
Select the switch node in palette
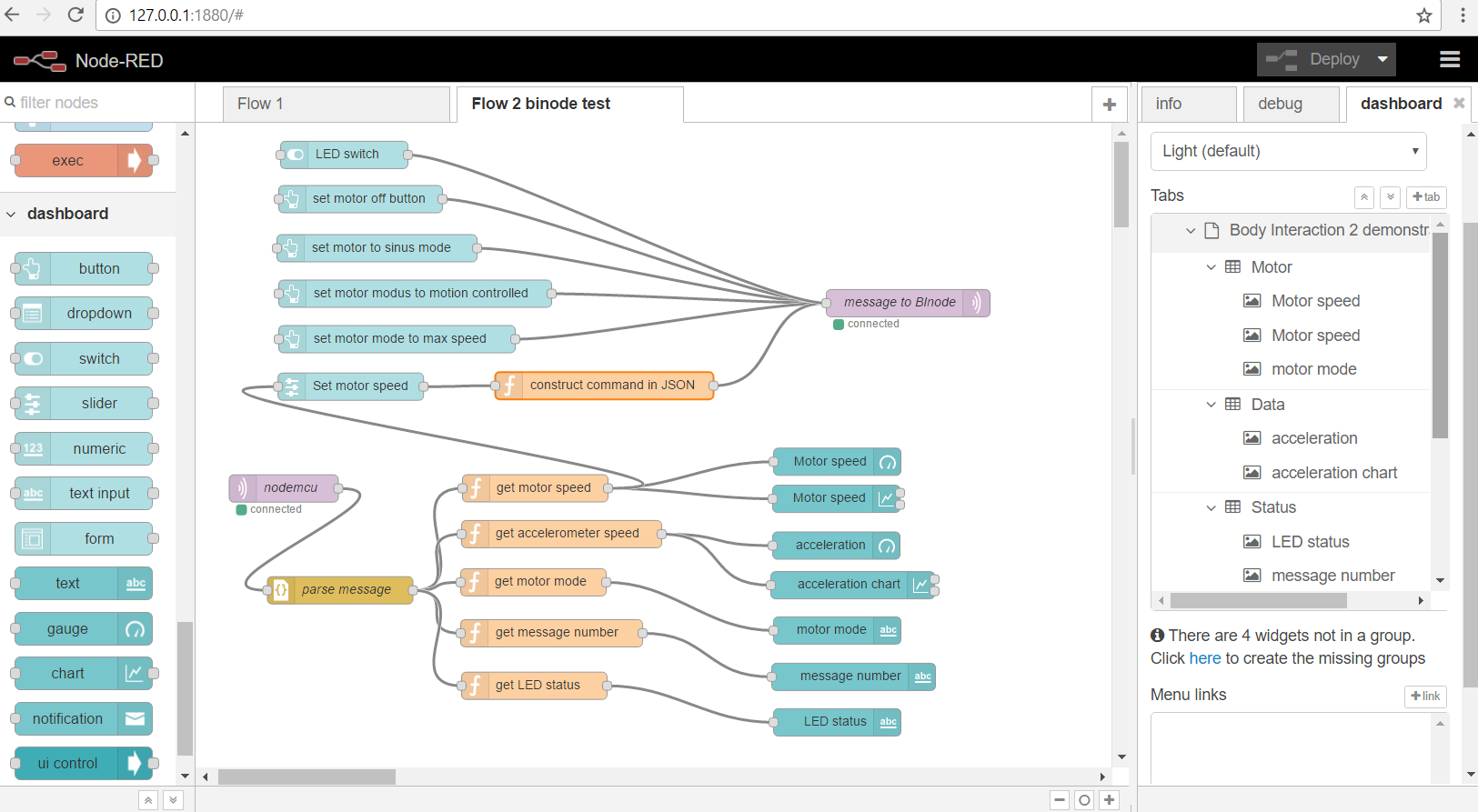(x=85, y=358)
